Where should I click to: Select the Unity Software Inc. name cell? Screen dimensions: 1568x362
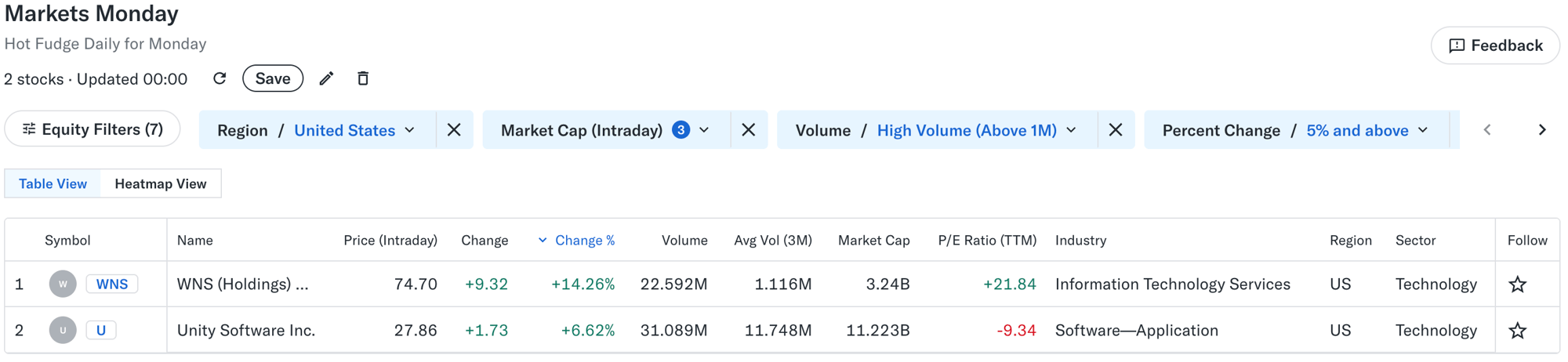tap(246, 331)
